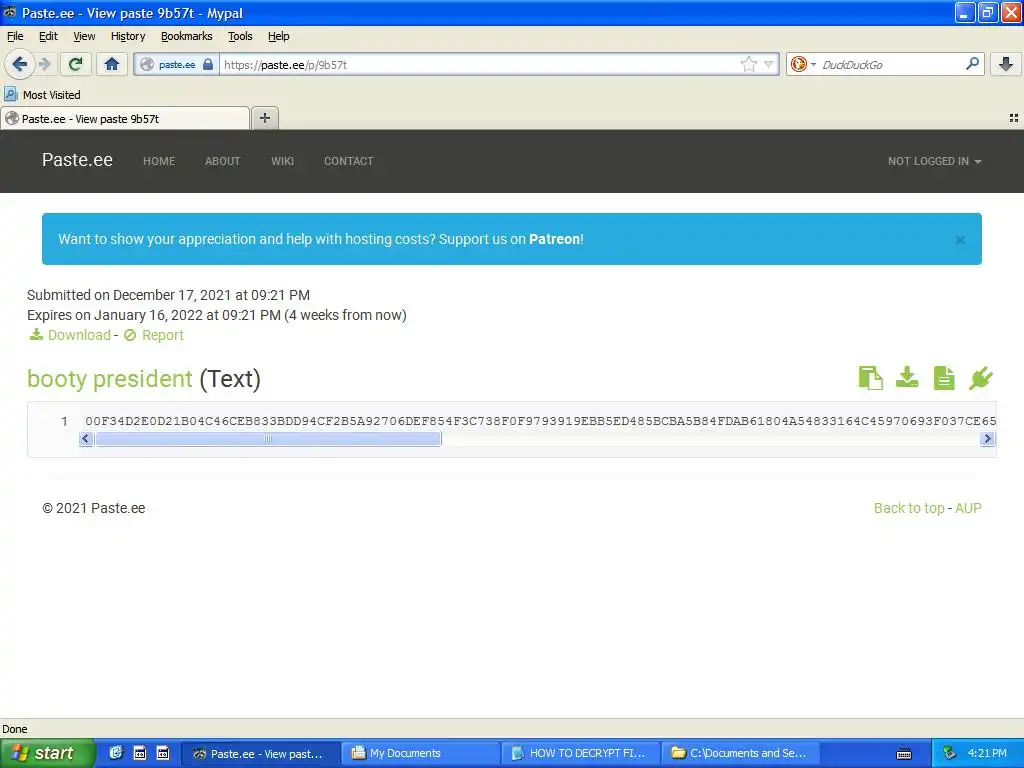This screenshot has height=768, width=1024.
Task: Open the Tools menu
Action: [240, 37]
